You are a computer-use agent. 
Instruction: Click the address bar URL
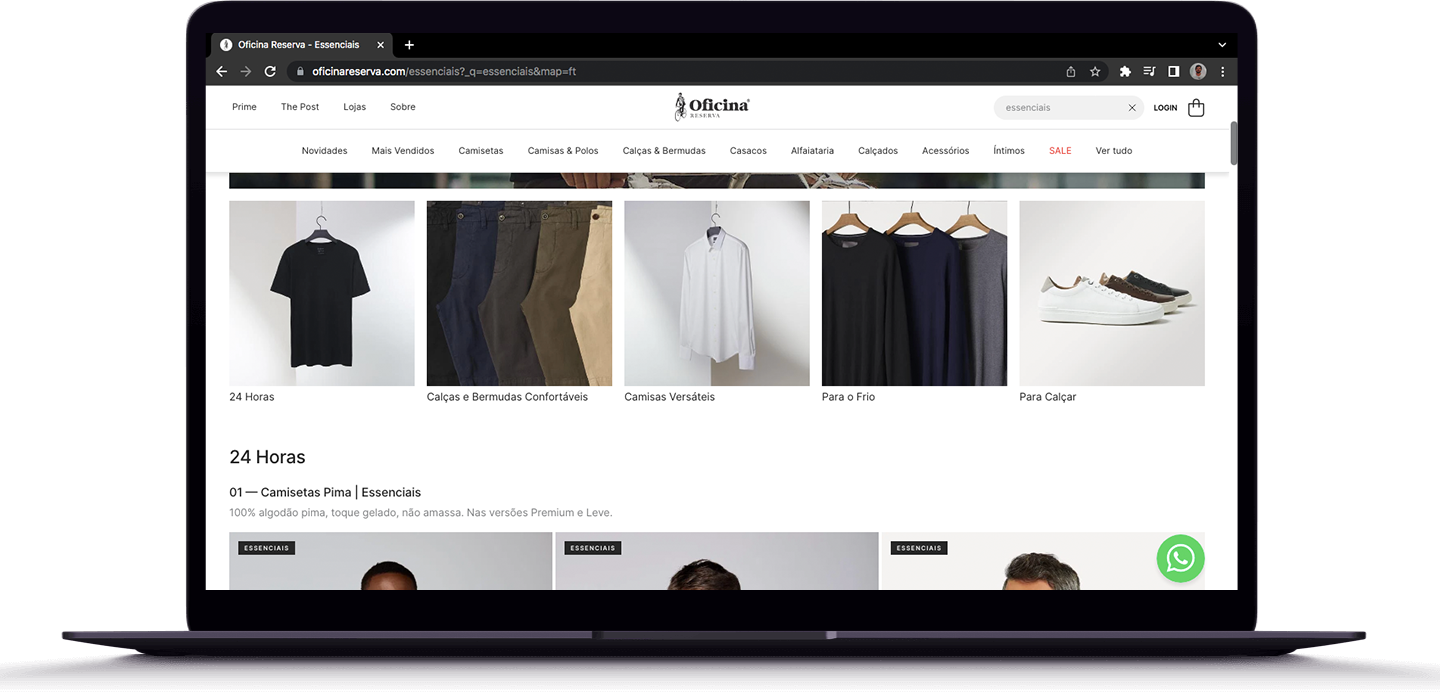click(444, 72)
